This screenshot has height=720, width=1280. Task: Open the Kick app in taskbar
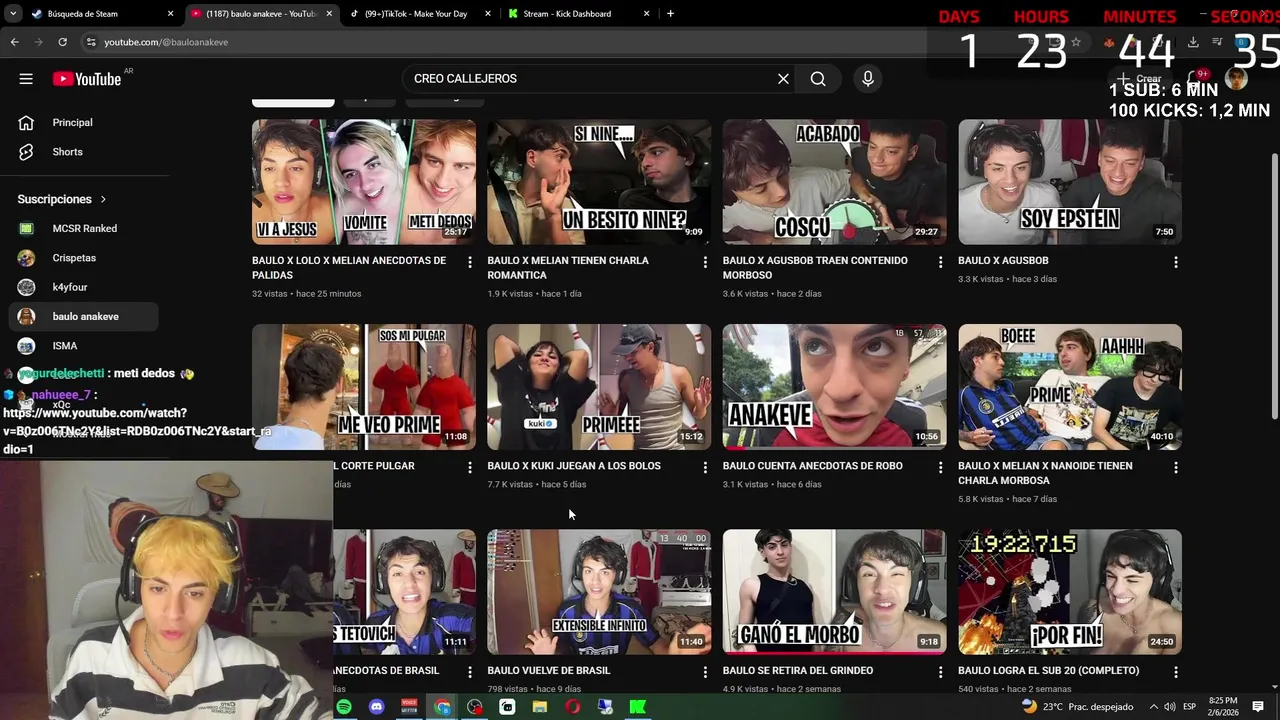[x=637, y=707]
